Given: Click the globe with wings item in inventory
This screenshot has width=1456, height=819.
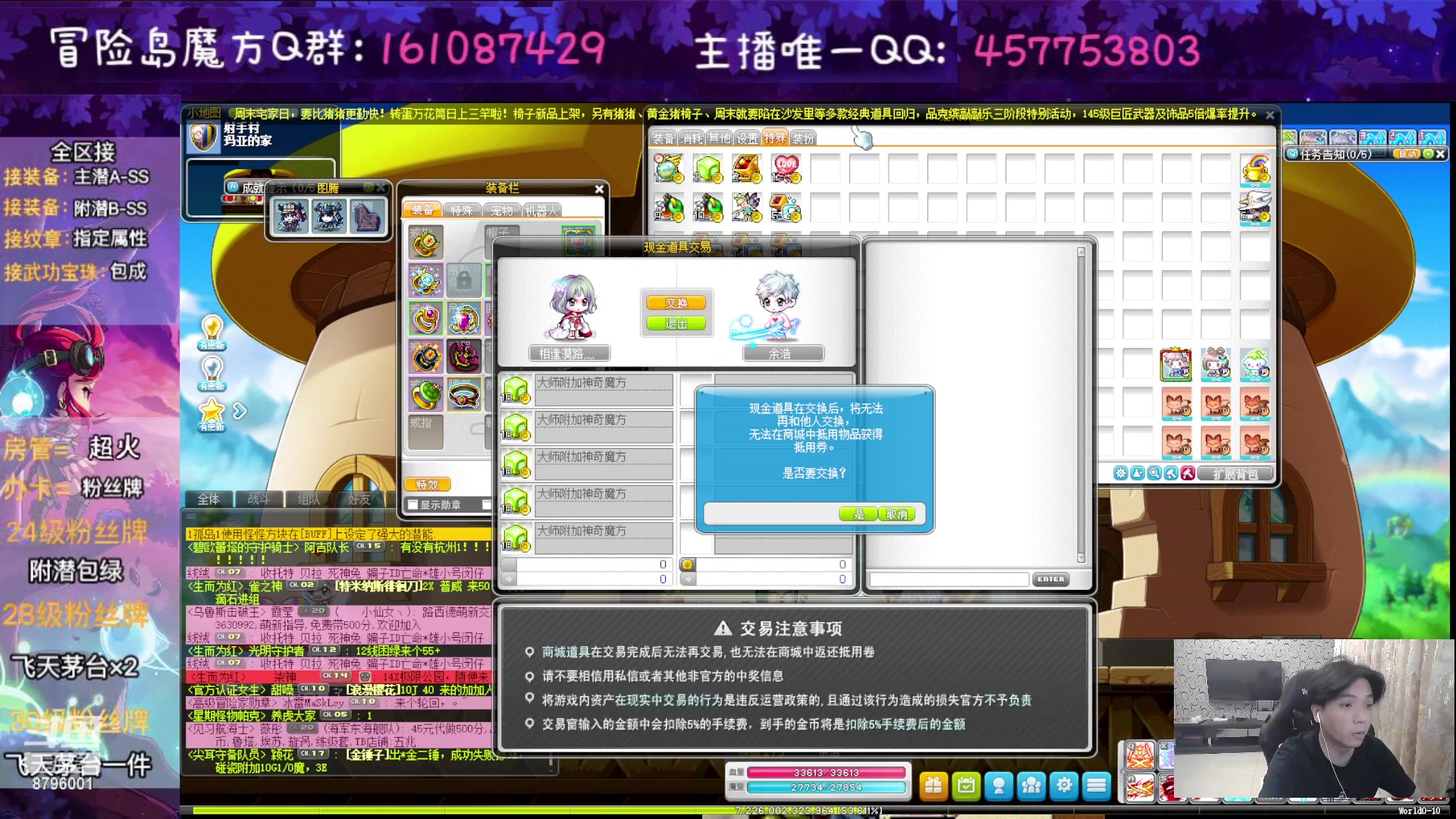Looking at the screenshot, I should [x=668, y=168].
